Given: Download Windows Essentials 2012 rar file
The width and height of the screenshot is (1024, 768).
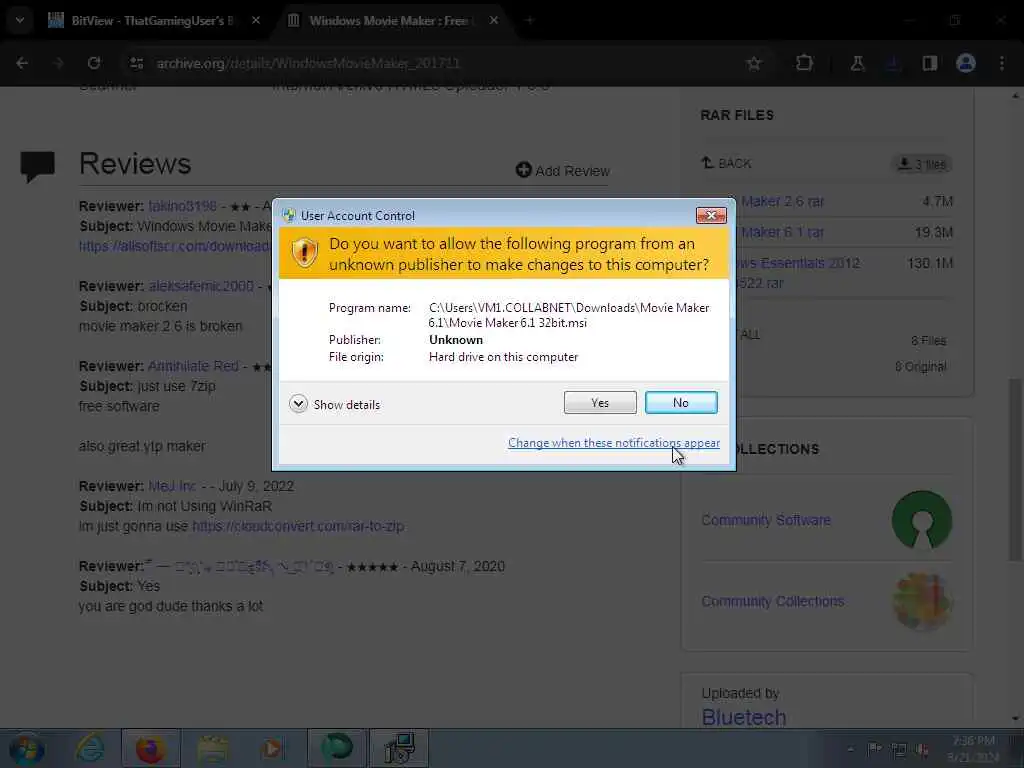Looking at the screenshot, I should (x=798, y=273).
